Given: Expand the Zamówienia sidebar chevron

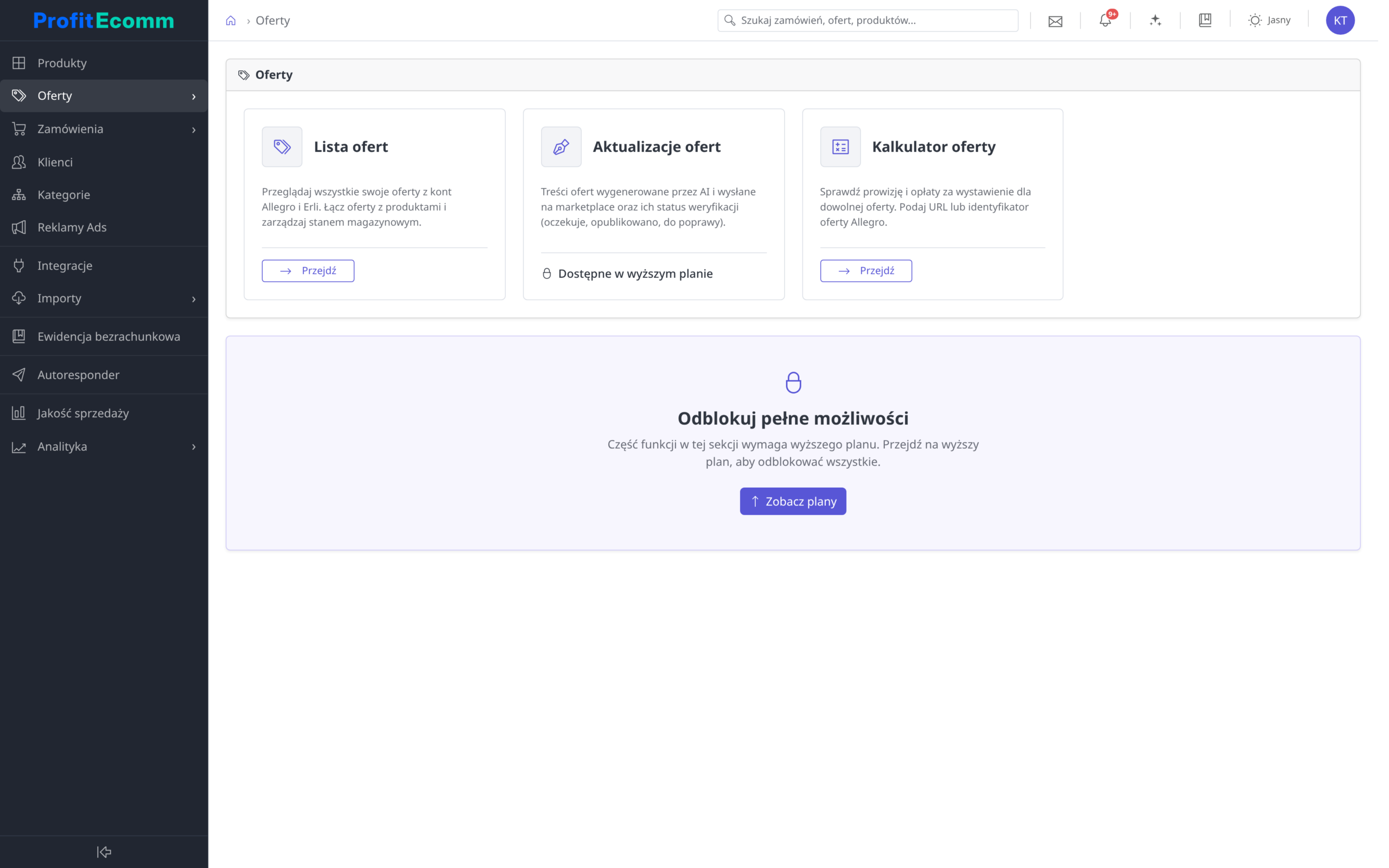Looking at the screenshot, I should tap(194, 130).
